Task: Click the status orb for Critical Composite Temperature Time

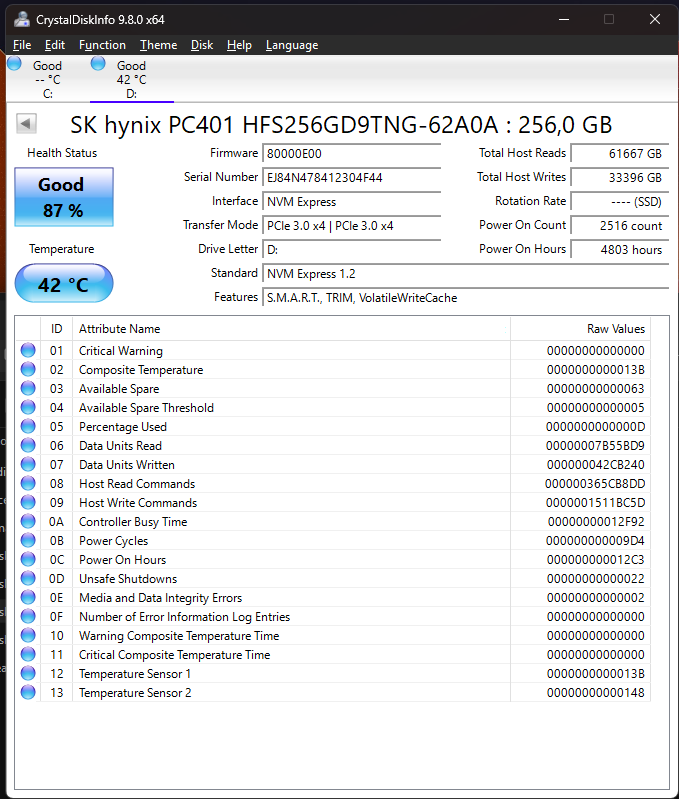Action: 28,654
